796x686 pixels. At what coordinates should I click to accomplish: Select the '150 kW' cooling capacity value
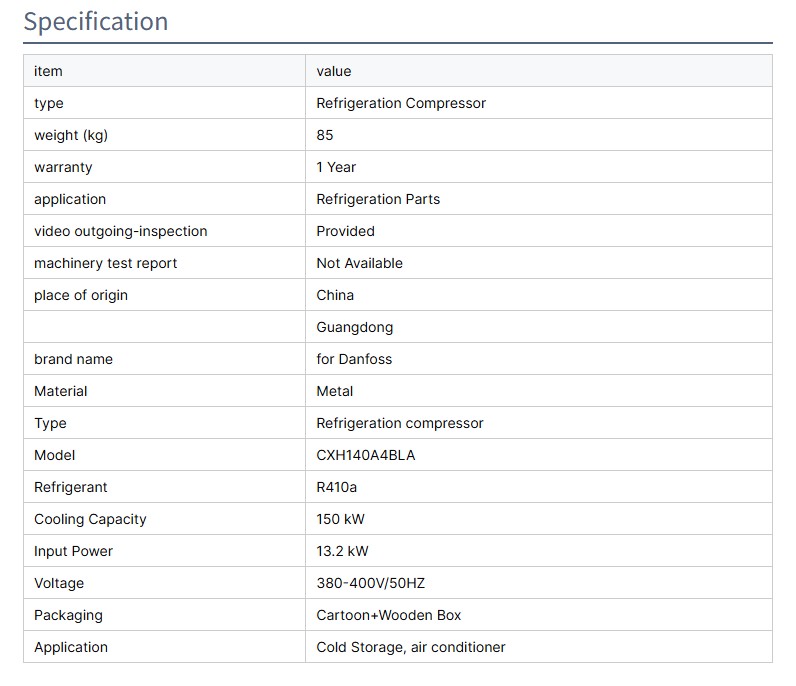click(x=341, y=519)
